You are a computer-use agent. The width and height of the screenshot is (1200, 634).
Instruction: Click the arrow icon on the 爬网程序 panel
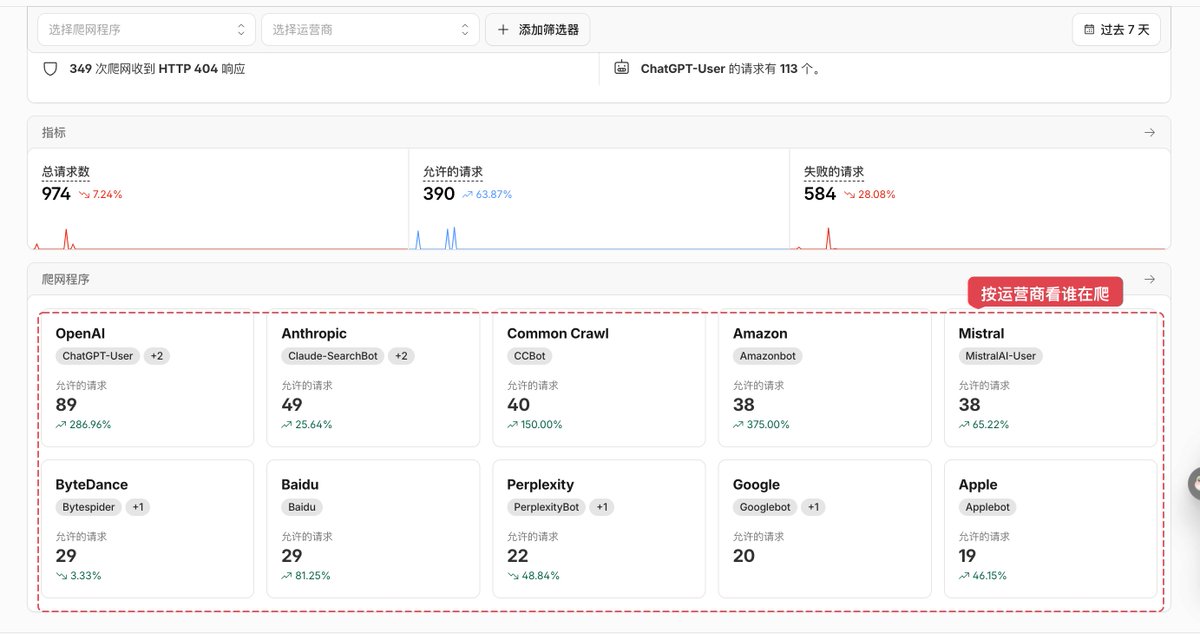click(1149, 279)
